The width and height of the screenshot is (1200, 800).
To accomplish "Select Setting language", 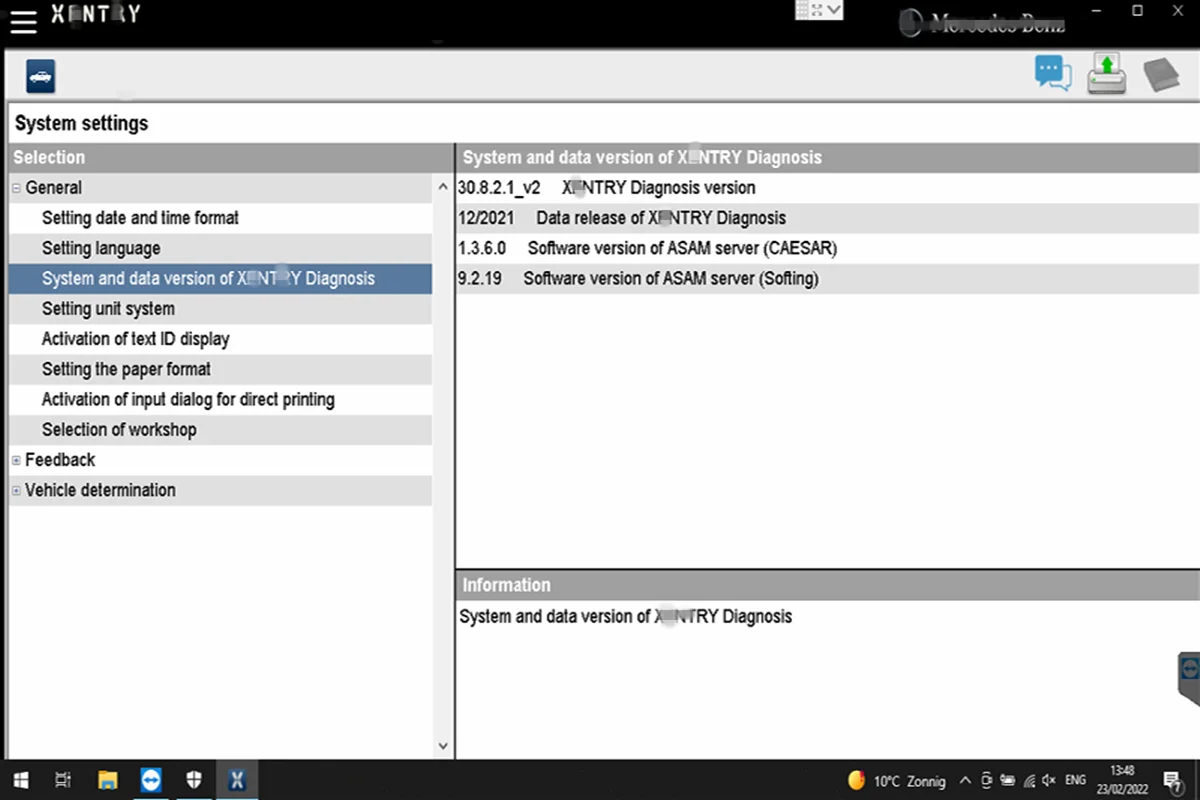I will (220, 248).
